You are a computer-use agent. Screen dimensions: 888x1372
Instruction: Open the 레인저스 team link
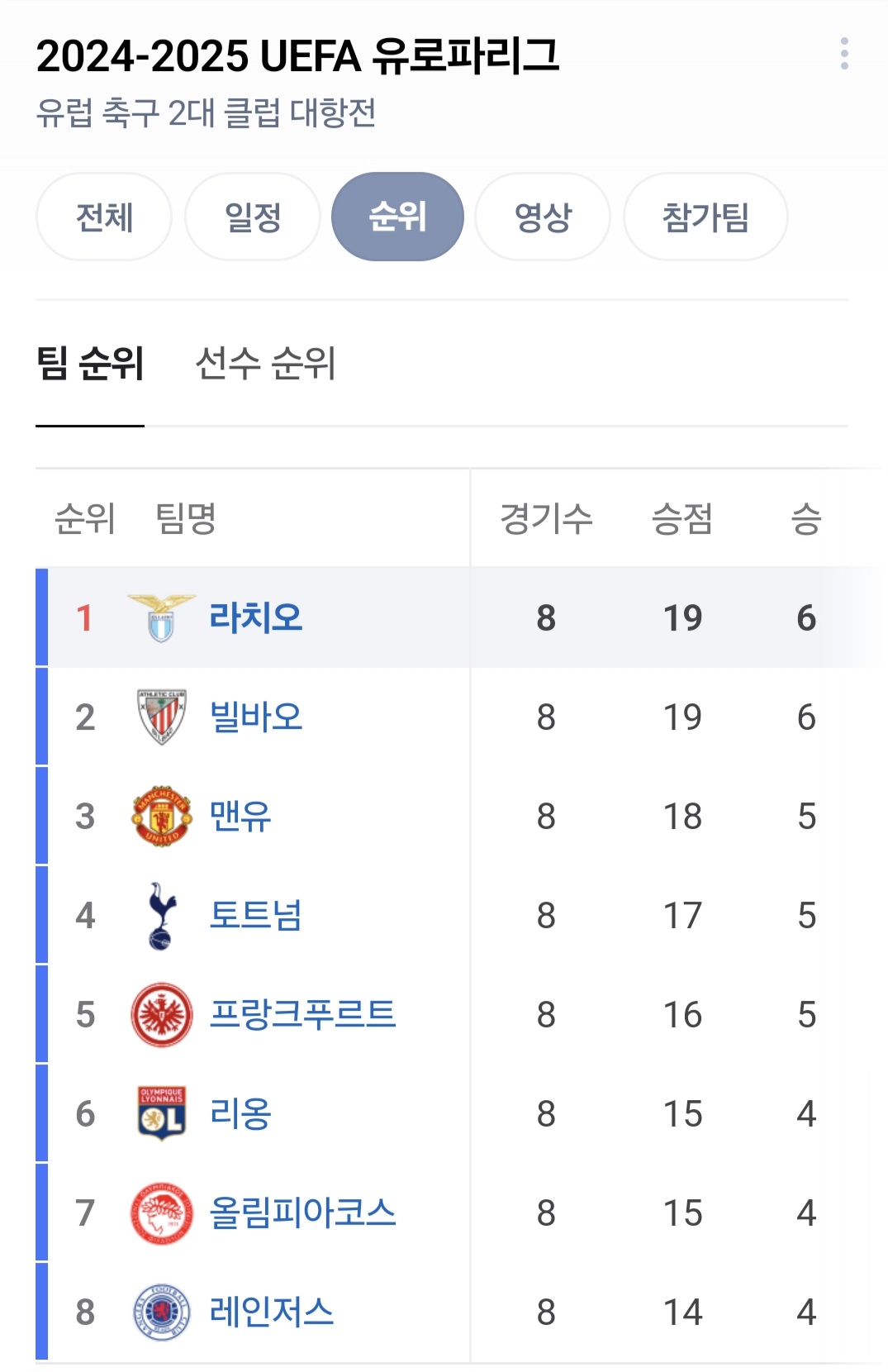click(x=272, y=1312)
